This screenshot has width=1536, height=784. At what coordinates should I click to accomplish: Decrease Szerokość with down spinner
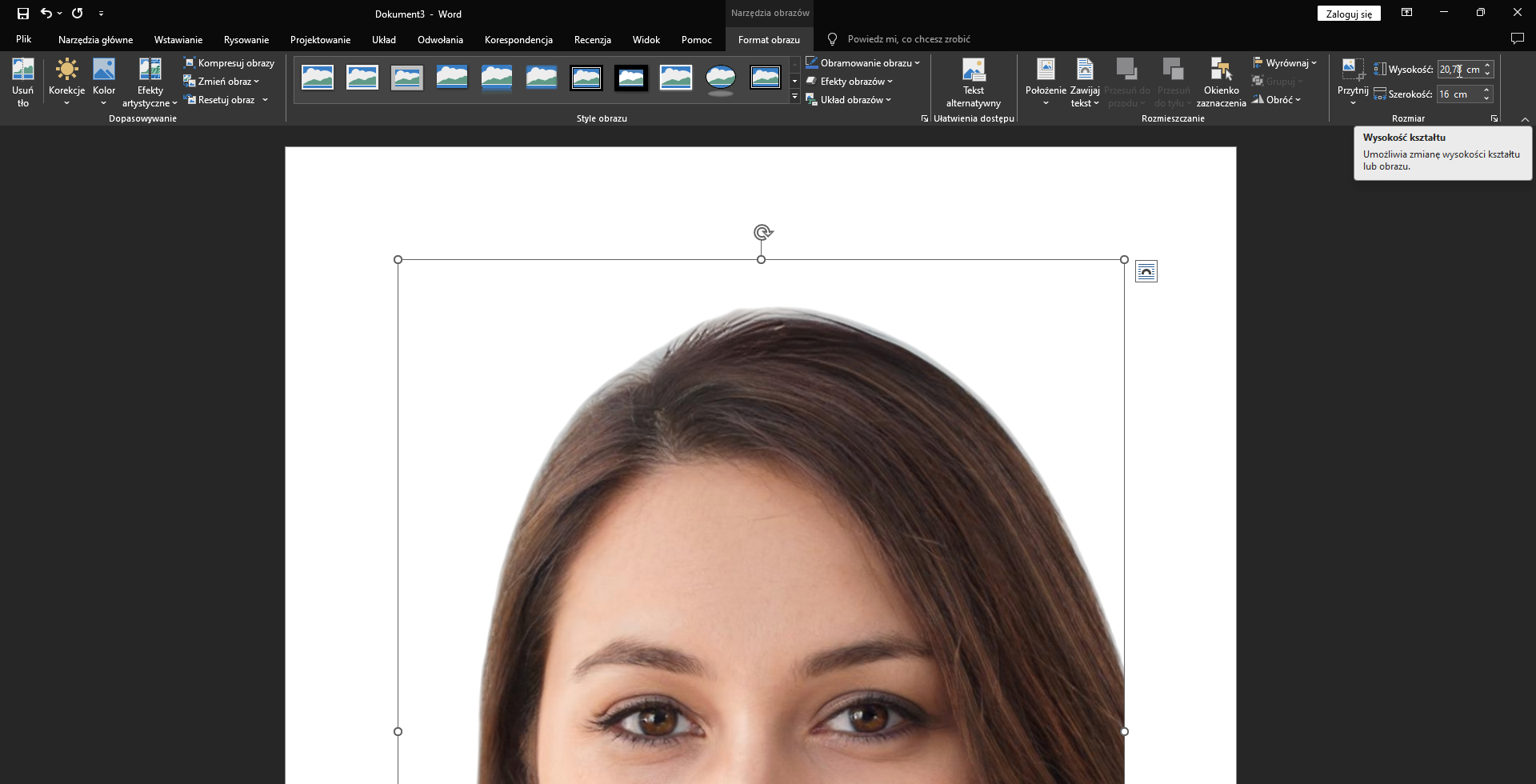click(1487, 98)
